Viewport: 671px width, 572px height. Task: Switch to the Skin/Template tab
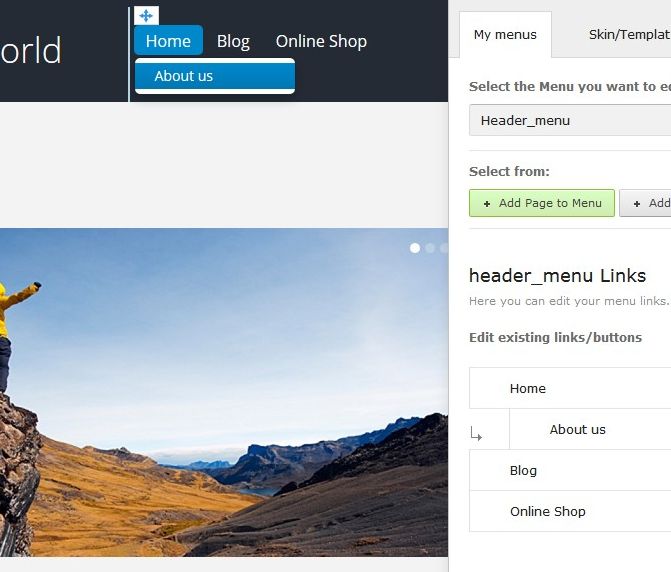point(629,35)
